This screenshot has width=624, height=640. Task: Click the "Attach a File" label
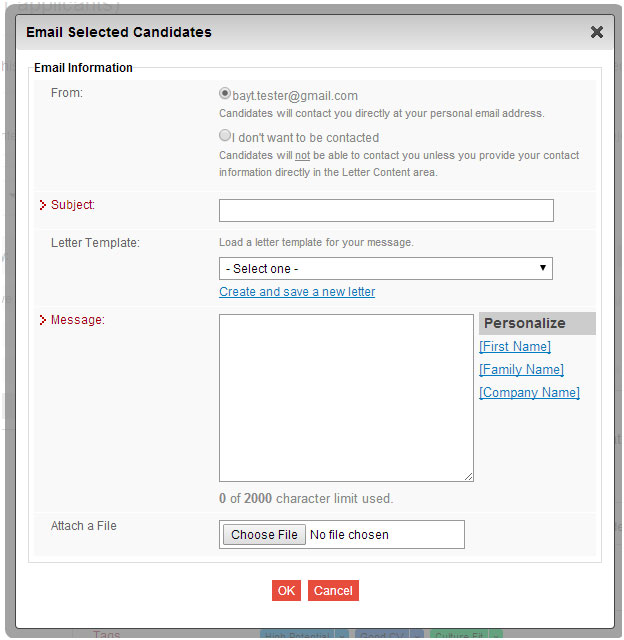(84, 526)
